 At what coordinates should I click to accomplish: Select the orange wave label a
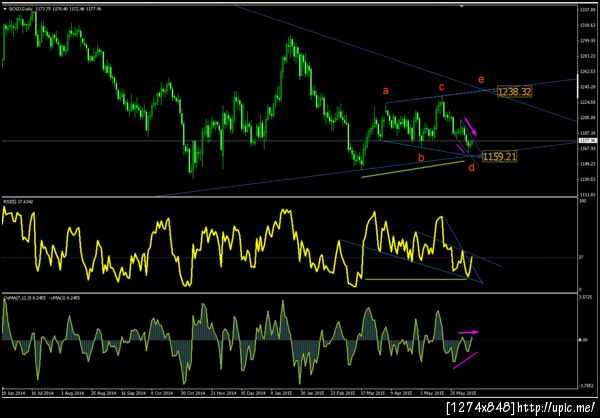[x=386, y=91]
